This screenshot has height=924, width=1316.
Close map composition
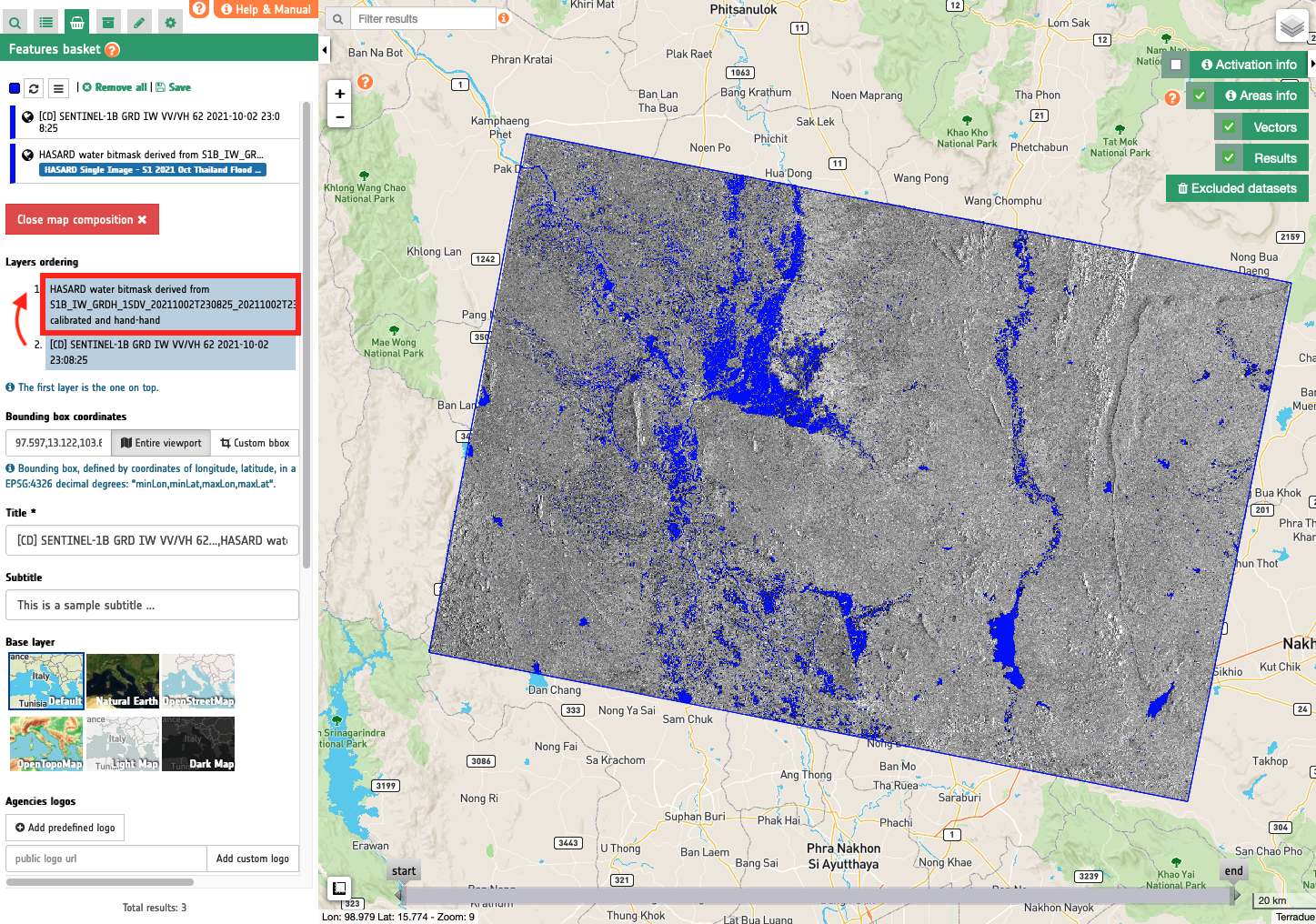point(82,219)
